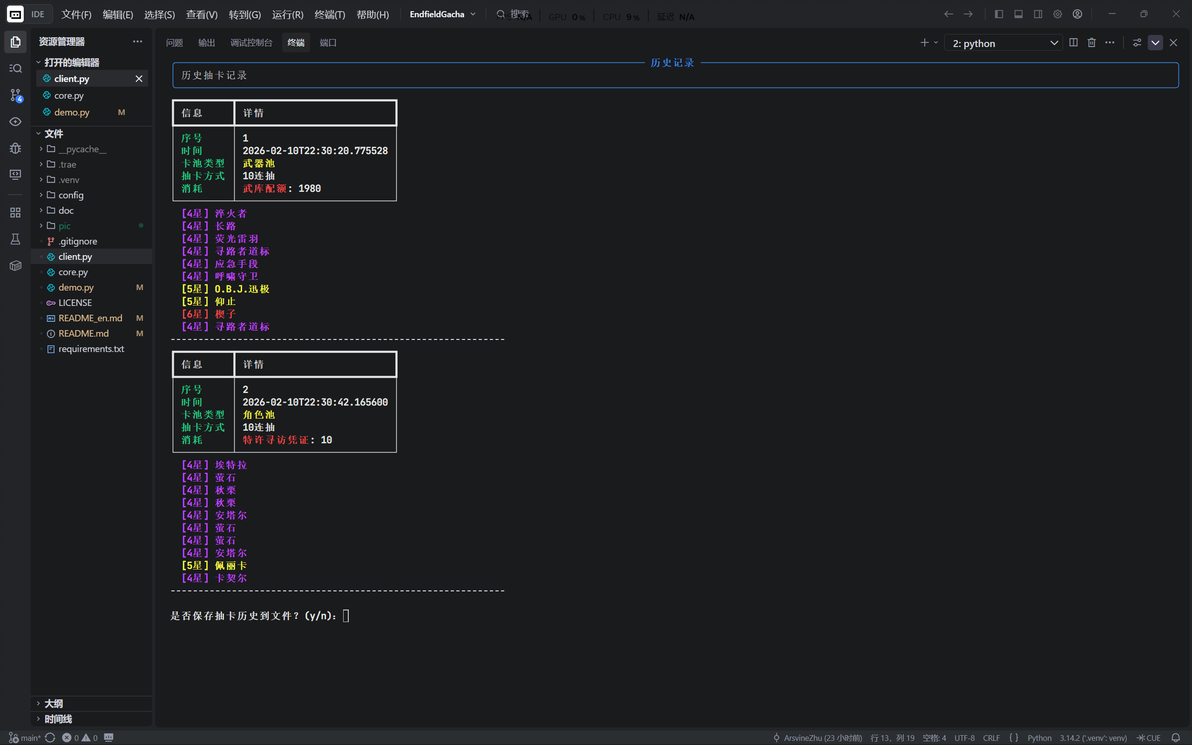Close the terminal panel
This screenshot has width=1192, height=745.
pos(1174,43)
